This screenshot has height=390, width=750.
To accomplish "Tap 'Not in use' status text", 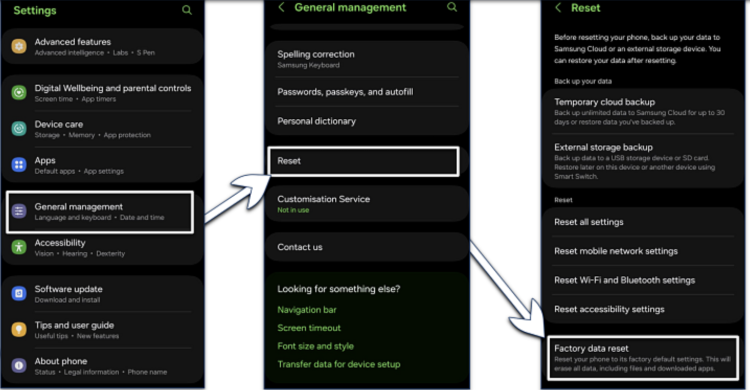I will (x=293, y=210).
